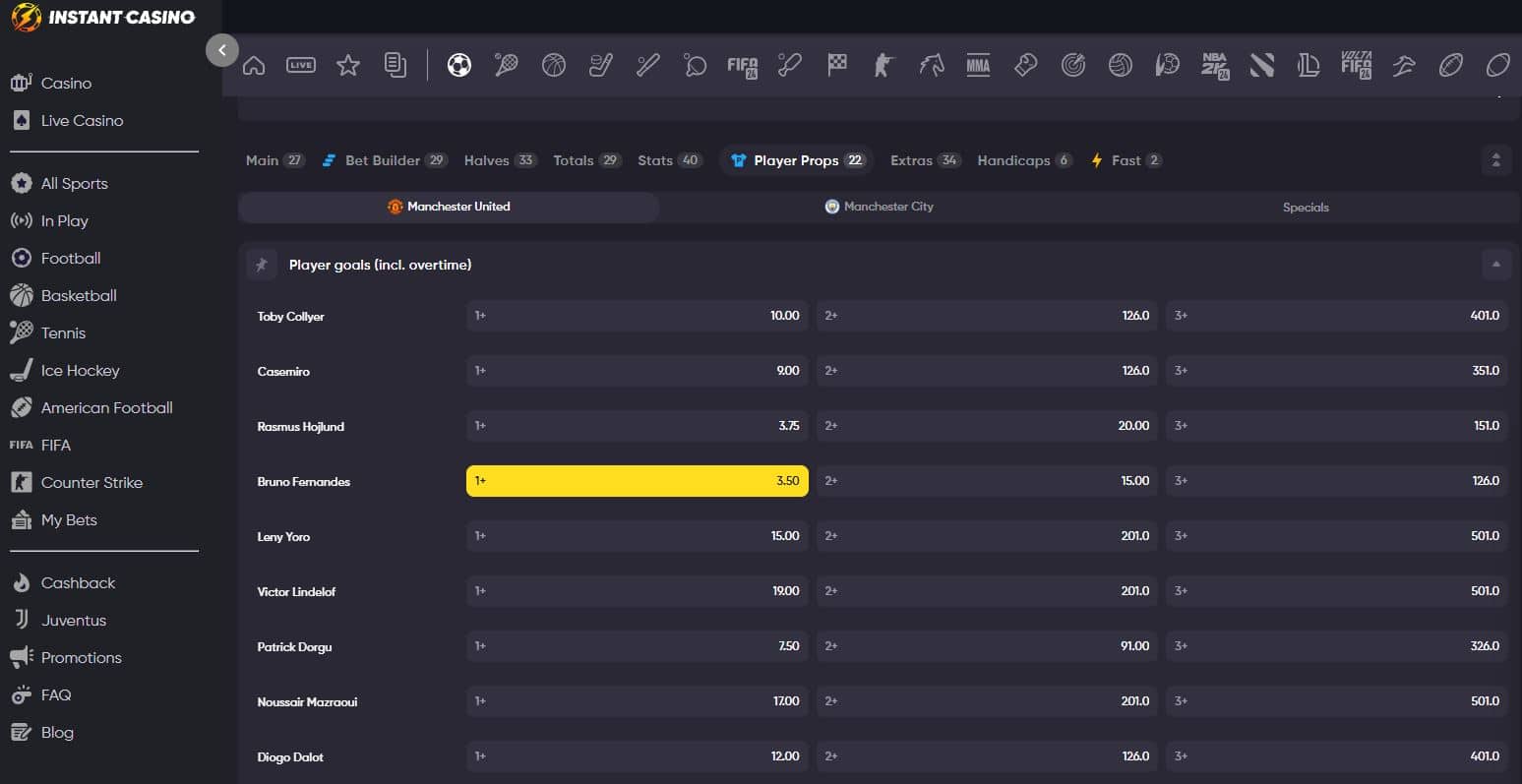Select Toby Collyer 1+ goal at 10.00
The height and width of the screenshot is (784, 1522).
click(x=638, y=316)
